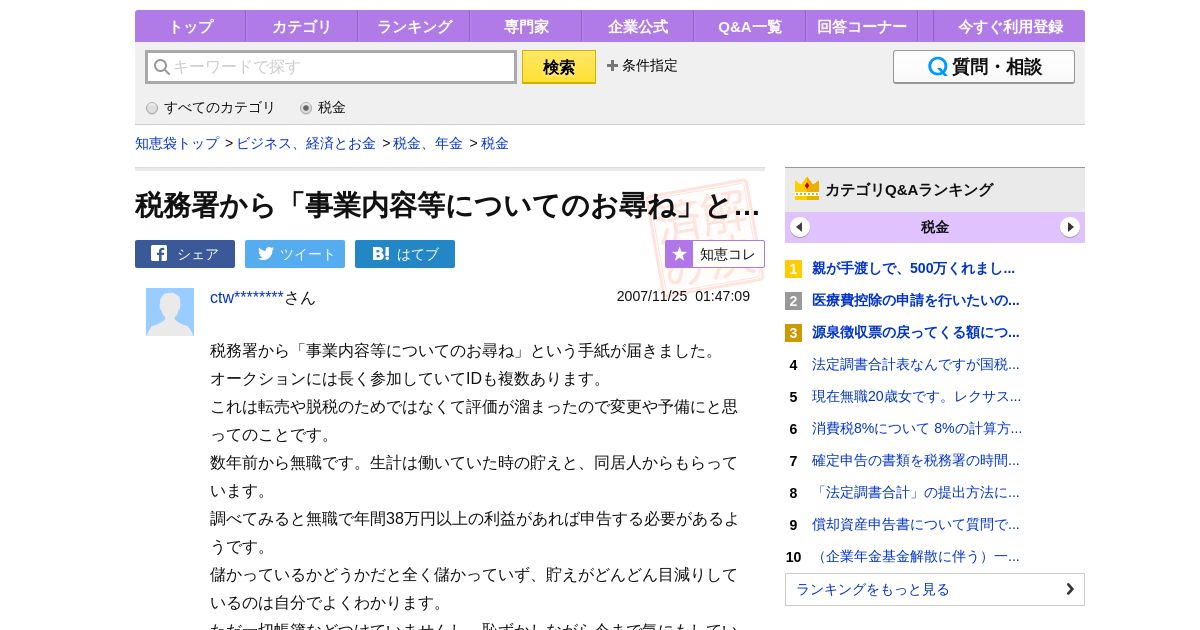Open ranking 7 確定申告の書類 link

(x=916, y=460)
